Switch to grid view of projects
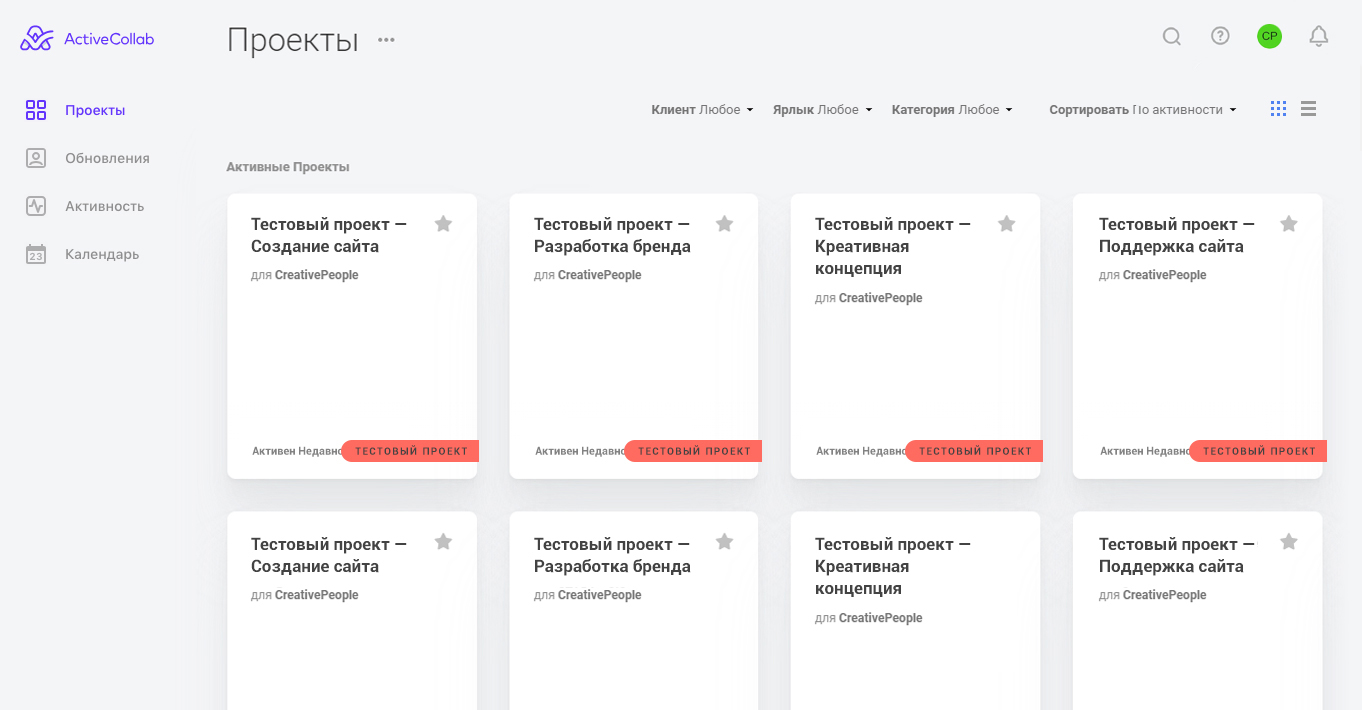This screenshot has height=710, width=1362. coord(1278,109)
